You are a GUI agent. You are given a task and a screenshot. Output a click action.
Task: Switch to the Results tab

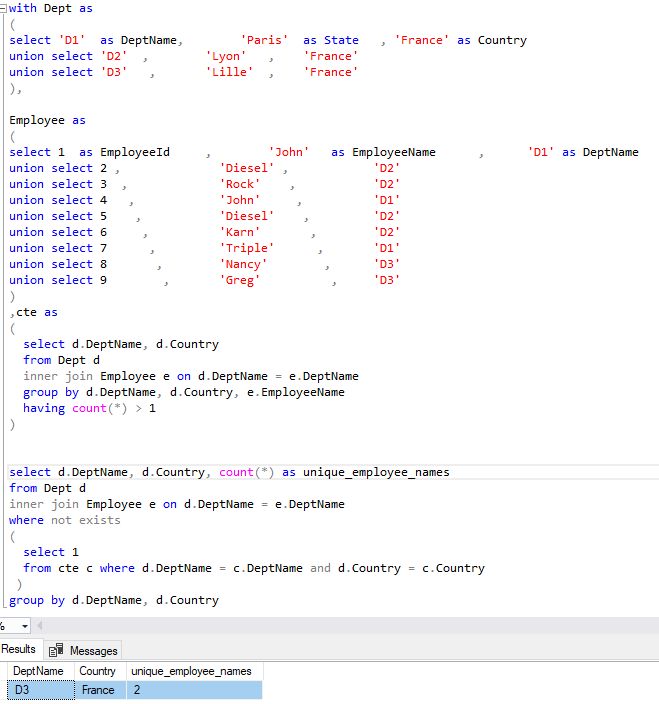click(x=18, y=649)
